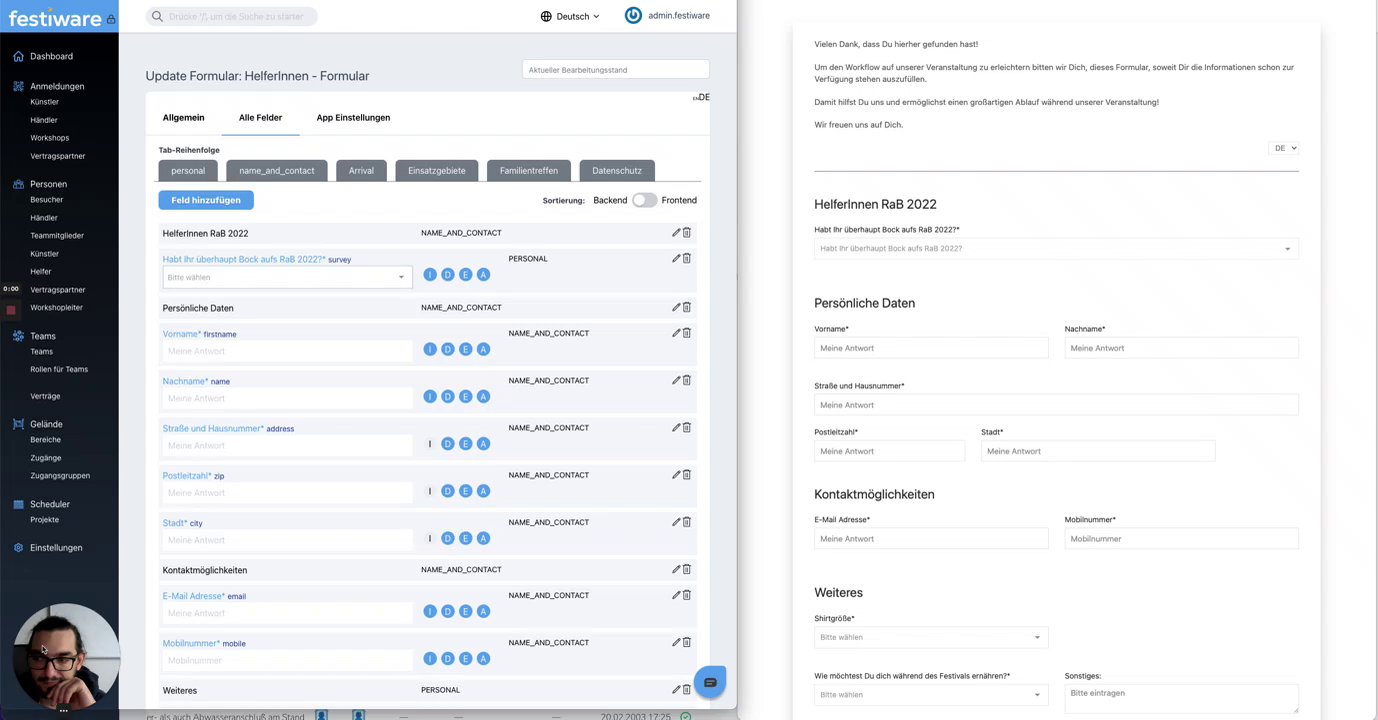This screenshot has height=720, width=1378.
Task: Click the 'Aktueller Bearbeitungsstand' input field
Action: pos(616,70)
